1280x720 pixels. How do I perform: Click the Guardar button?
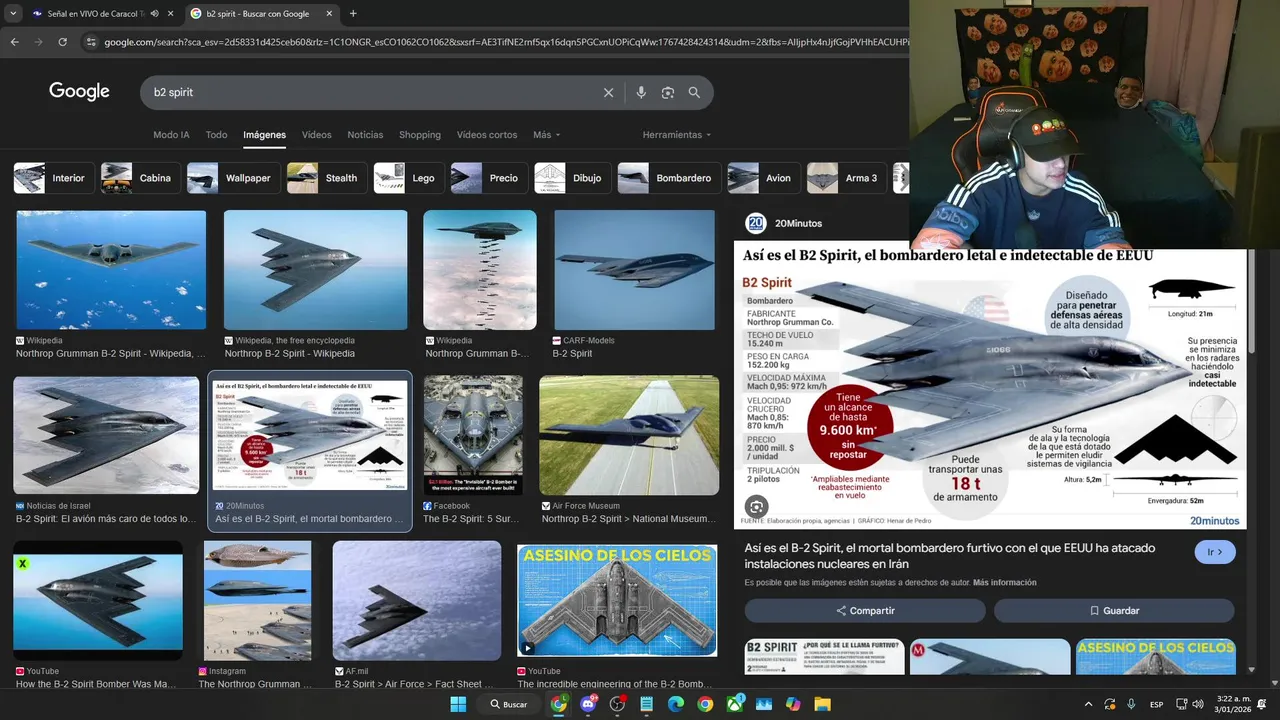tap(1114, 610)
